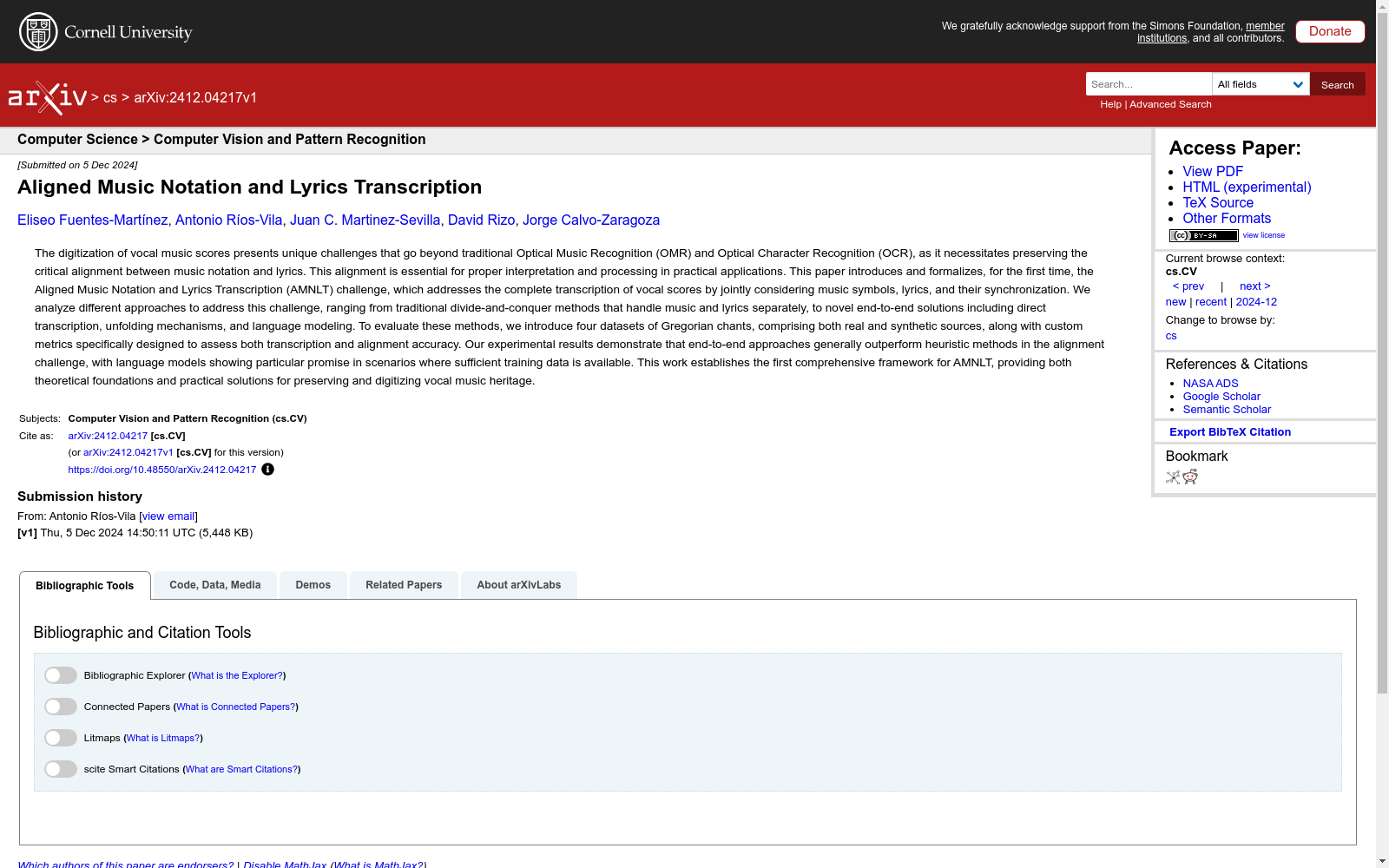This screenshot has width=1389, height=868.
Task: Click the arXiv:2412.04217v1 version link
Action: point(128,452)
